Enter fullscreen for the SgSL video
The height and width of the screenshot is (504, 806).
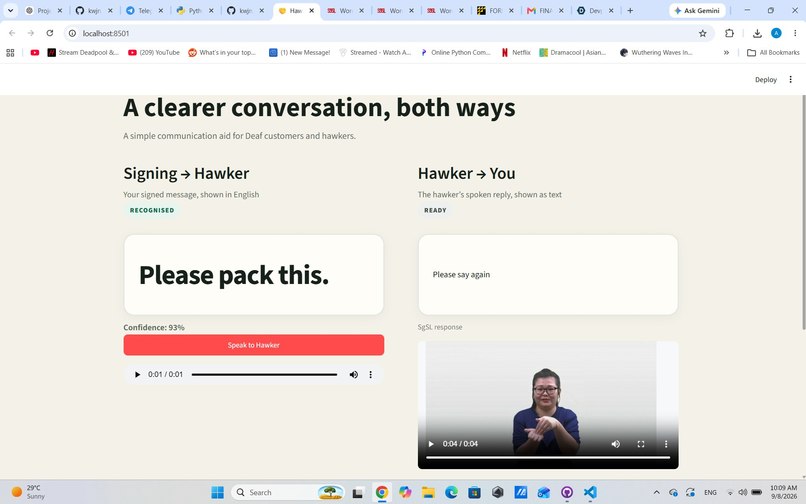tap(641, 444)
